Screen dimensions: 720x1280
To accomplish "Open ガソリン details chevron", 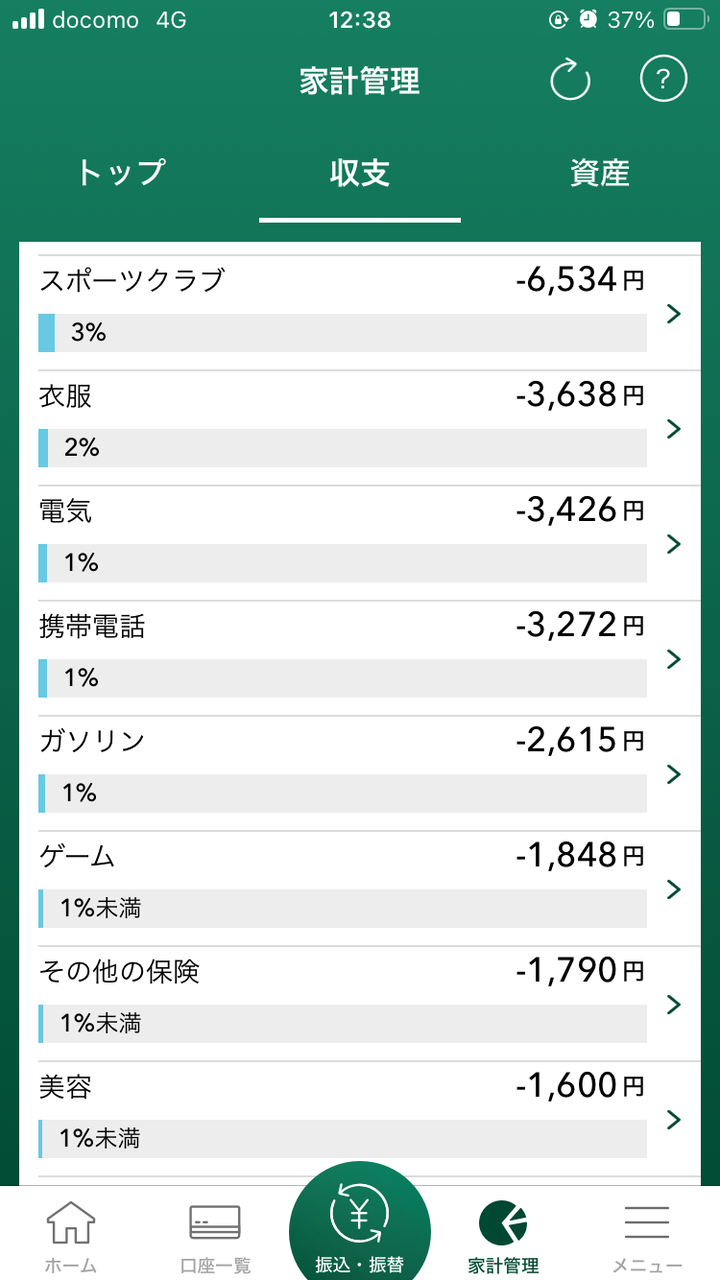I will [x=674, y=774].
